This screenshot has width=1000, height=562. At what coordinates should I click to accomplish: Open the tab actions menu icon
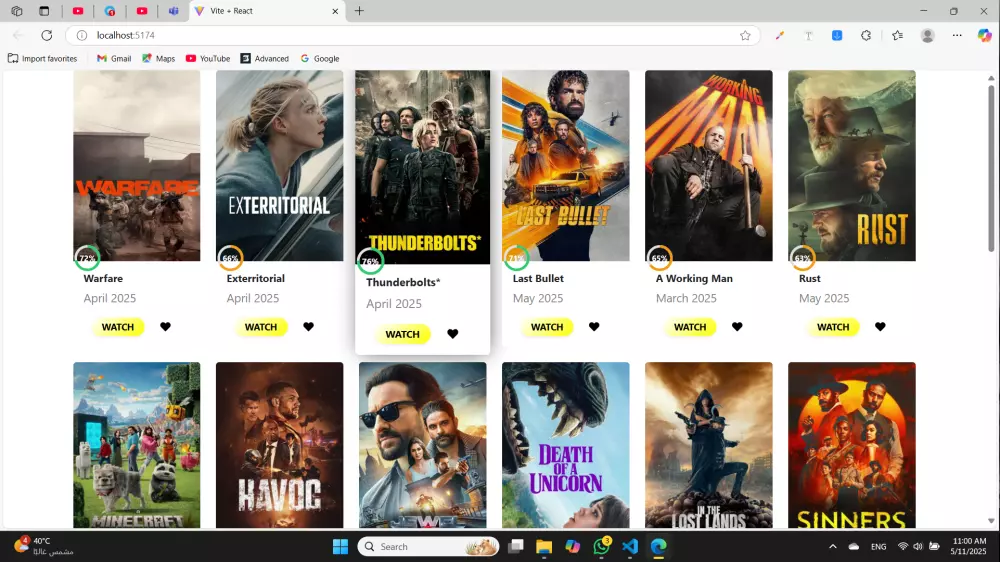click(44, 11)
